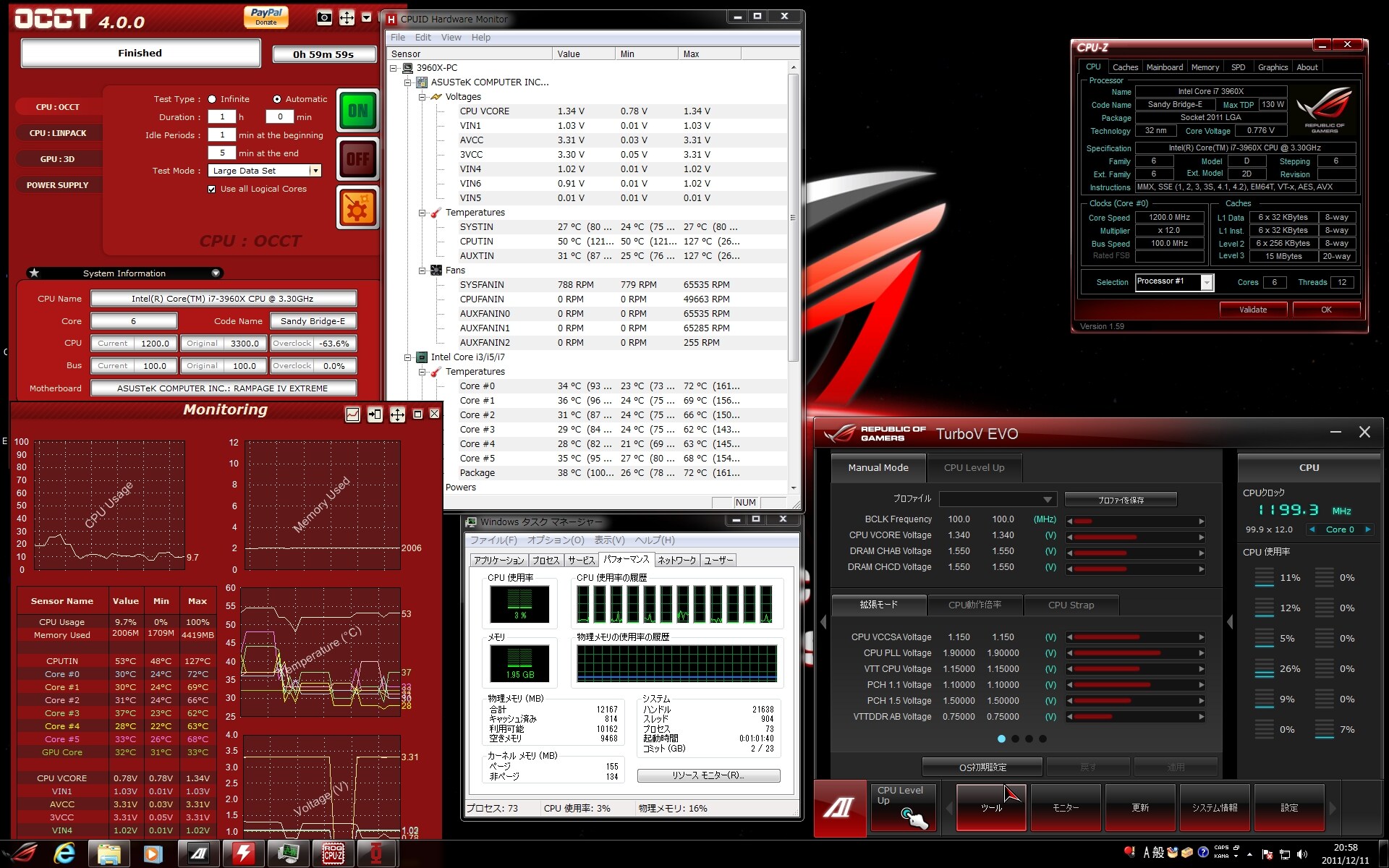
Task: Adjust the CPU VCORE Voltage slider
Action: (1134, 537)
